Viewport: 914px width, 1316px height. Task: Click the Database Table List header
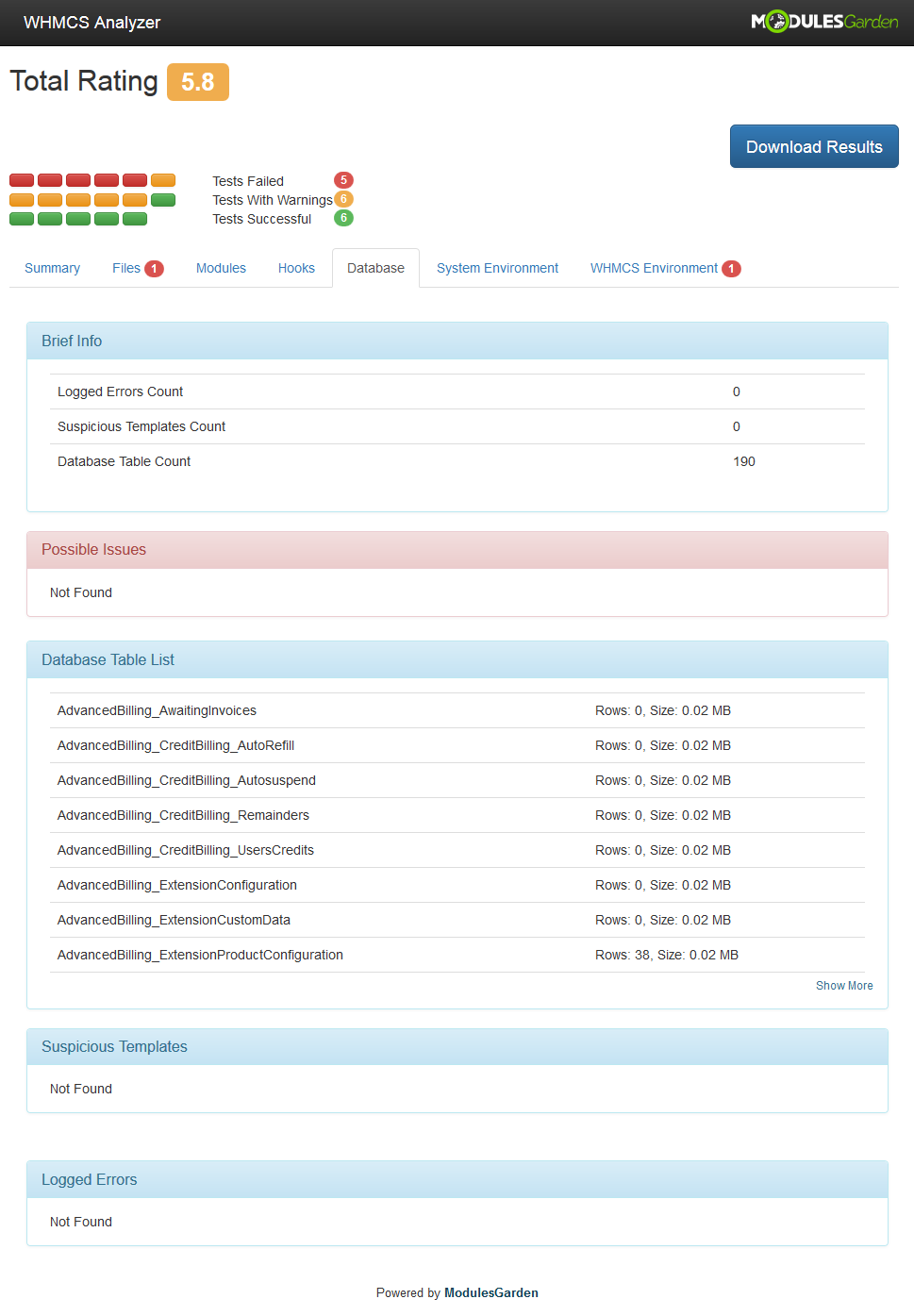(x=457, y=659)
